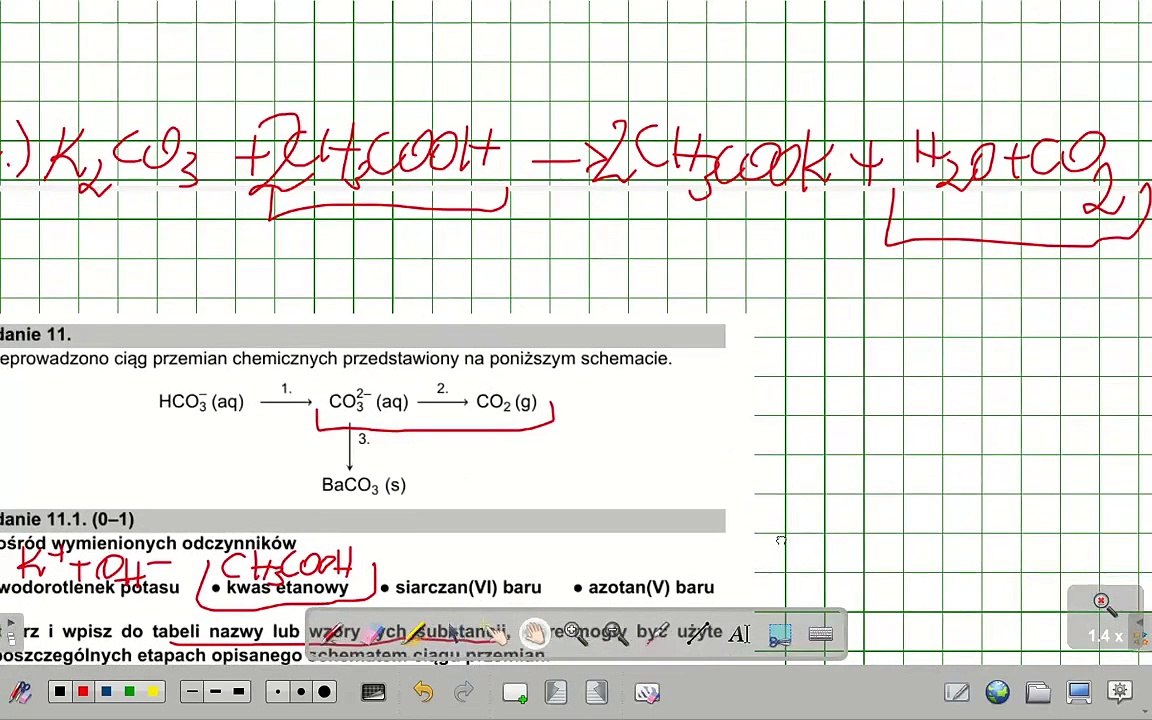Click the CO2 (g) formula in scheme

click(506, 402)
